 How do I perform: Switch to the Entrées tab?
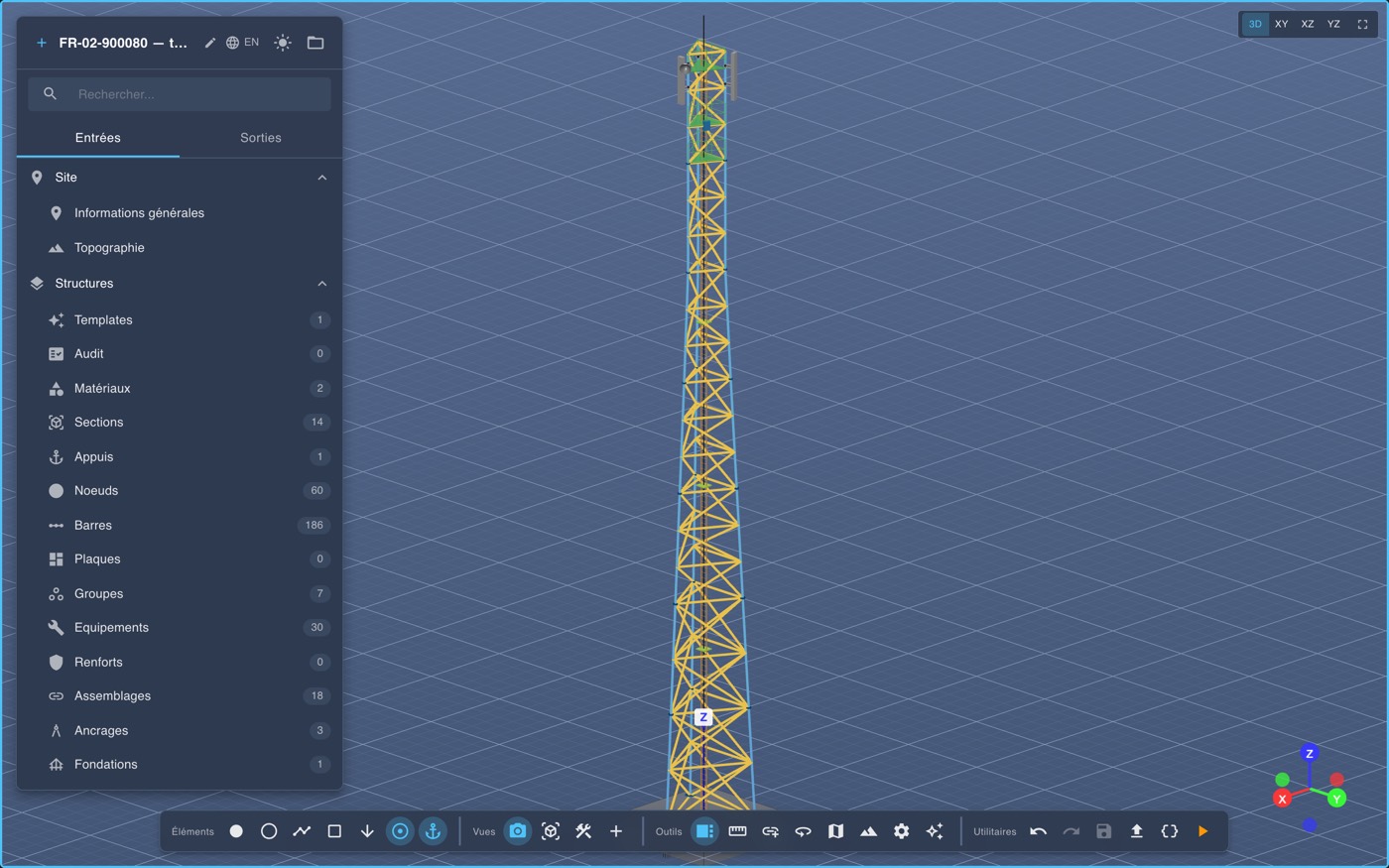[98, 138]
